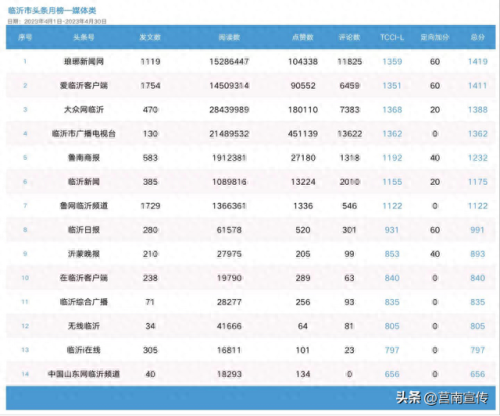Screen dimensions: 500x416
Task: Click the TCCI-L value "1368"
Action: (392, 110)
